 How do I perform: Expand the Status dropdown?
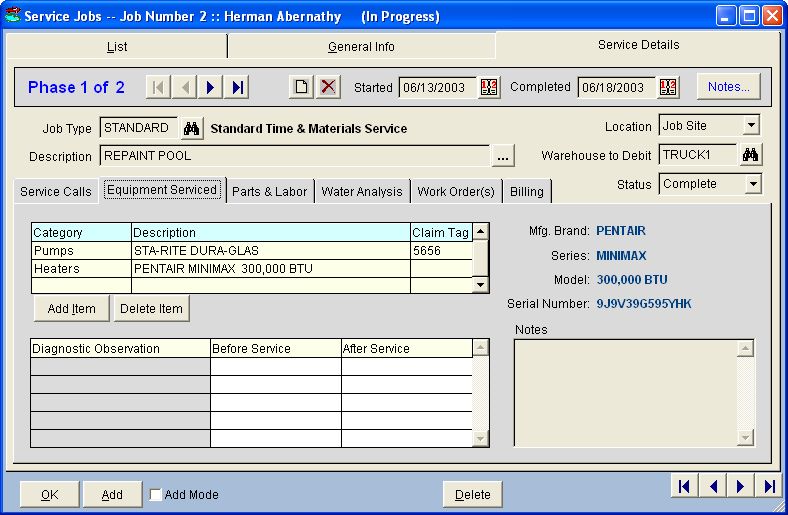[752, 184]
